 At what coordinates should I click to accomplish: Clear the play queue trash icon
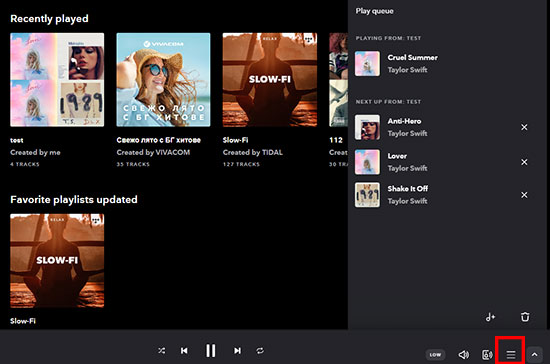click(x=525, y=317)
